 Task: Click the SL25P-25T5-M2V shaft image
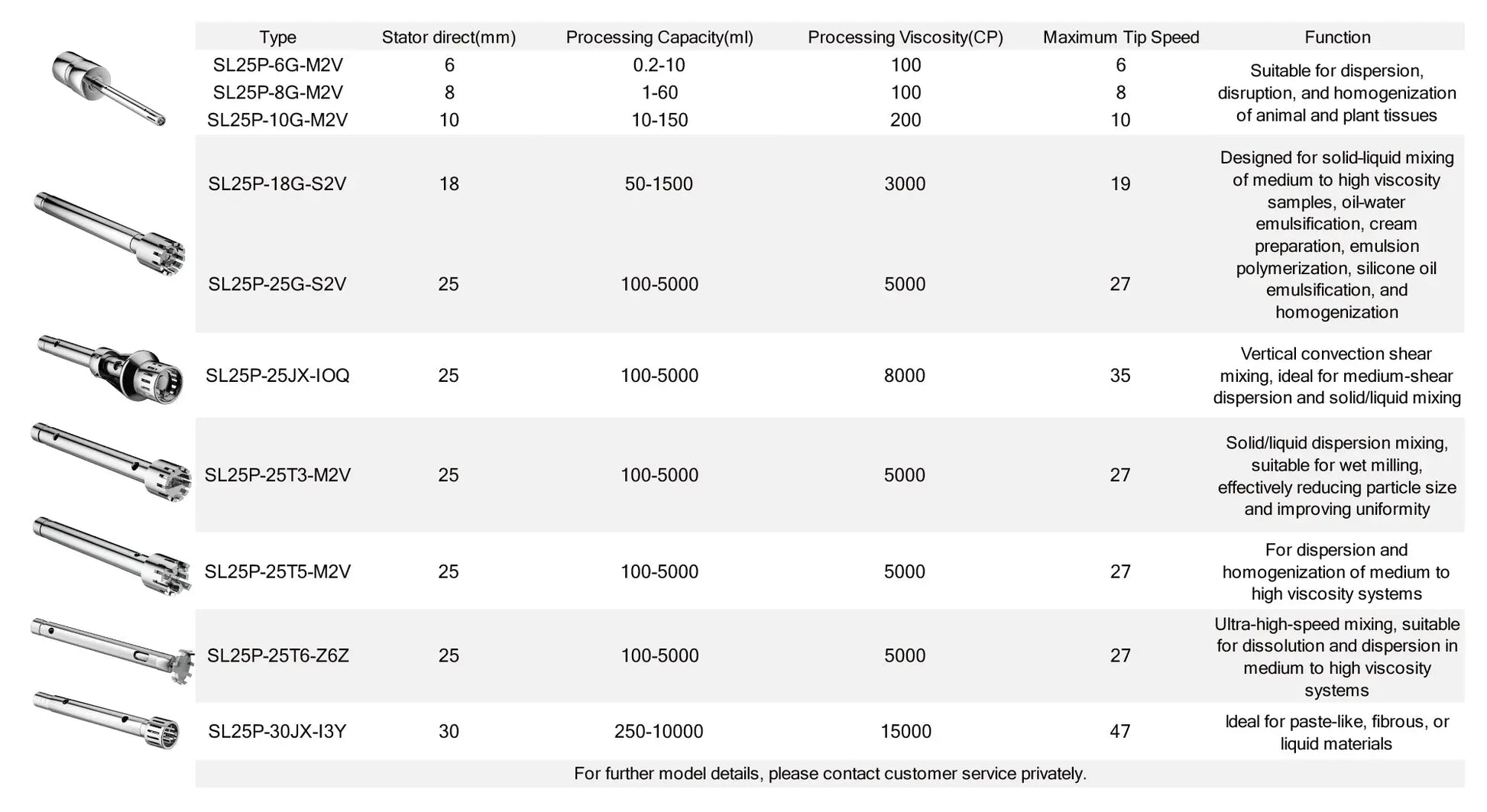point(112,555)
